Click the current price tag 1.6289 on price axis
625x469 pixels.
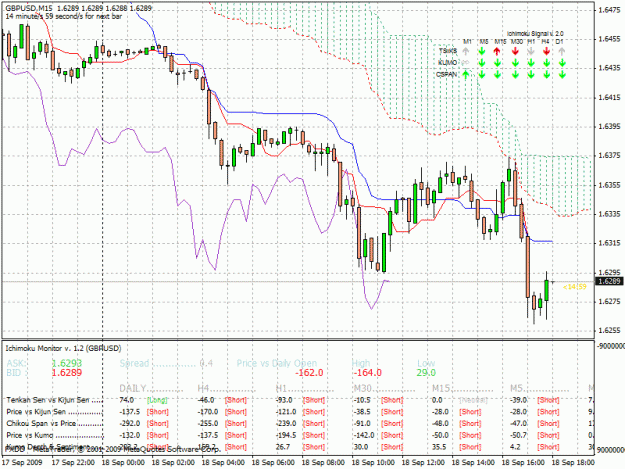pyautogui.click(x=609, y=281)
